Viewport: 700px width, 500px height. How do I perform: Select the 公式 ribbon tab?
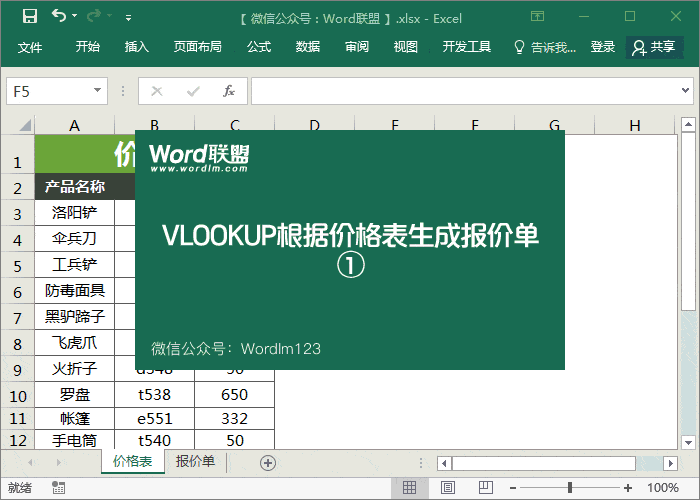click(259, 46)
